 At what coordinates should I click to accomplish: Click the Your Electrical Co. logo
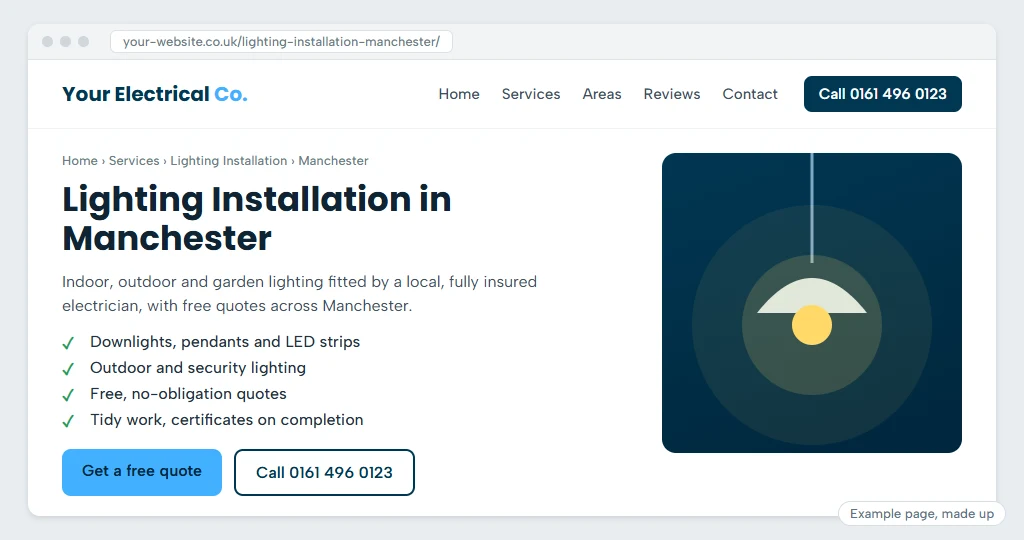coord(155,94)
